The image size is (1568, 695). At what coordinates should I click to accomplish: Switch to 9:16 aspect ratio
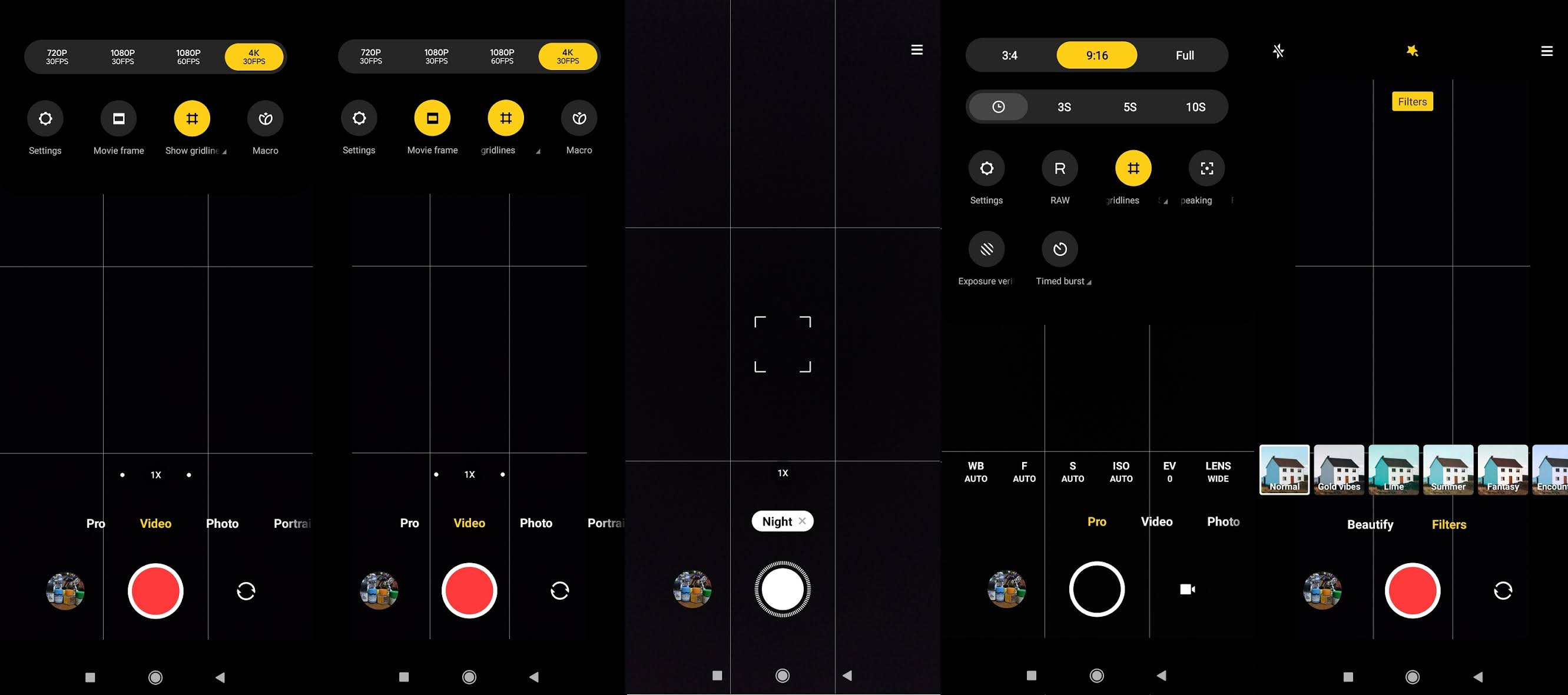tap(1097, 55)
